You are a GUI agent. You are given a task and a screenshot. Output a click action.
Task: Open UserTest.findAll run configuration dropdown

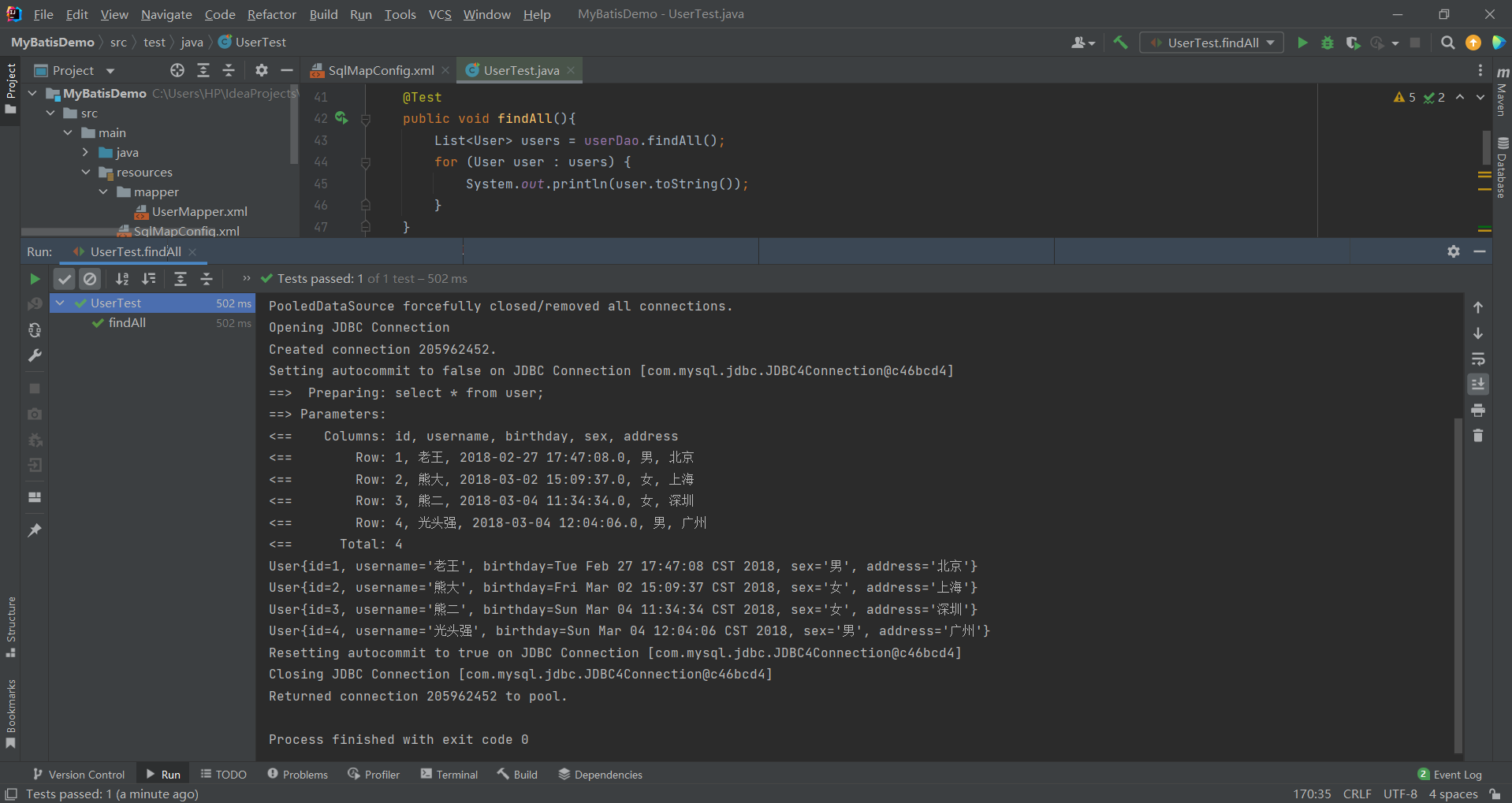click(1211, 43)
